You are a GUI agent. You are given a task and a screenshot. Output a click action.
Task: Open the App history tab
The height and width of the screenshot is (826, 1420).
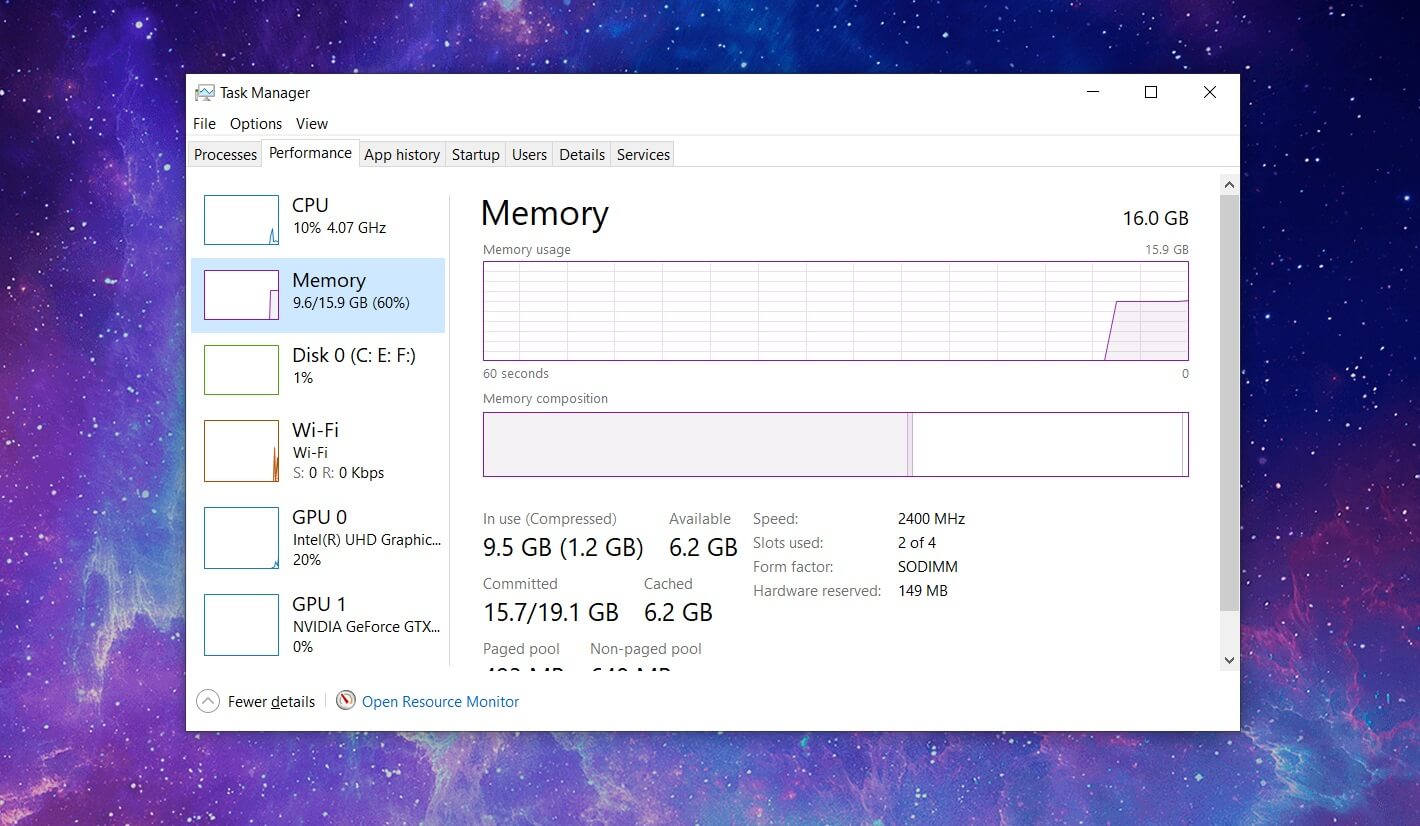coord(401,154)
